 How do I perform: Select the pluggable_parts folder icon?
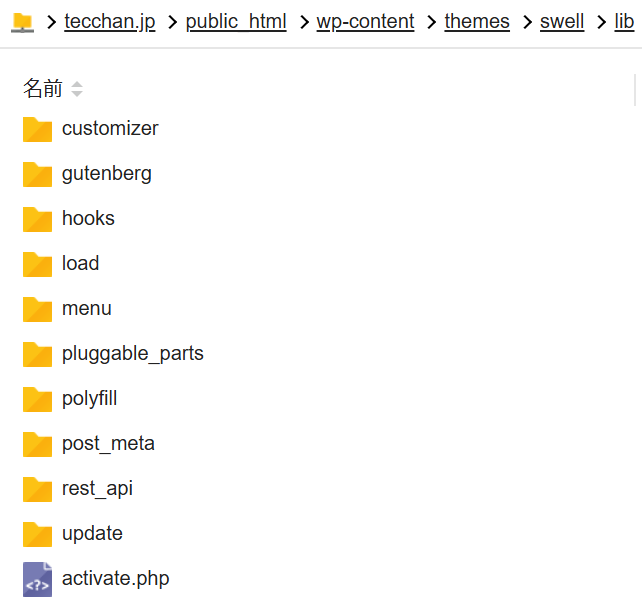37,355
